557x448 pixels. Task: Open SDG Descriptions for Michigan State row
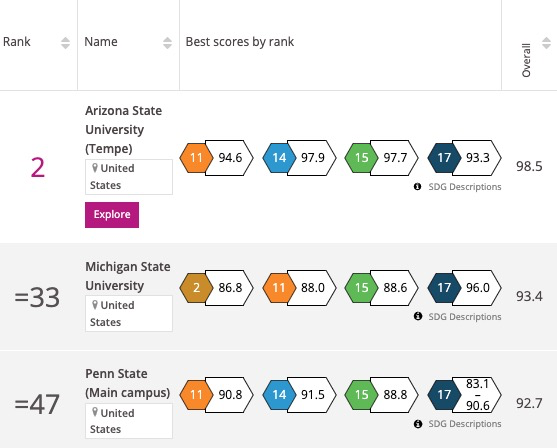point(465,317)
